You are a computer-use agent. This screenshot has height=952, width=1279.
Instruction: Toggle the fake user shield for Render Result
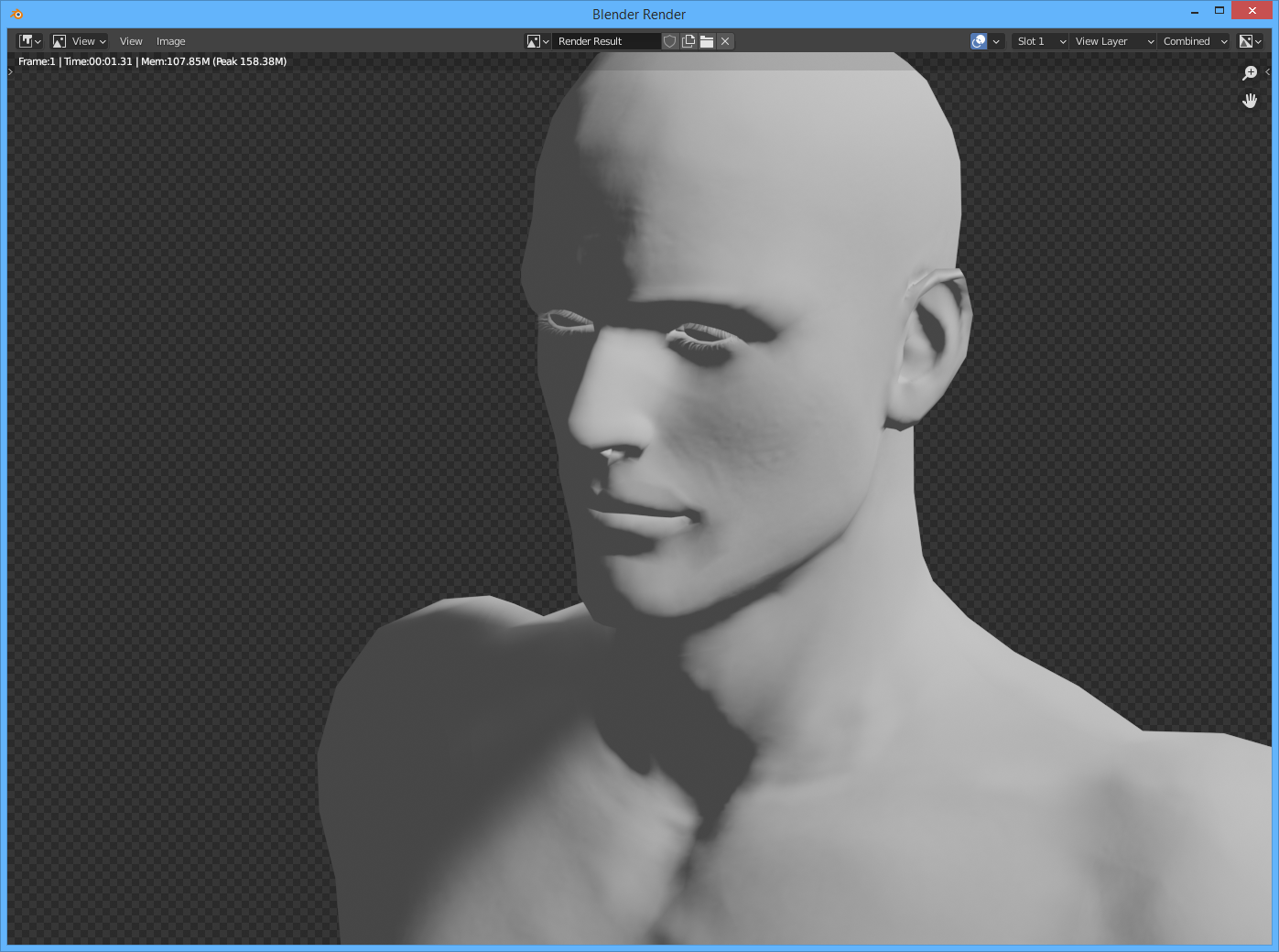point(669,40)
